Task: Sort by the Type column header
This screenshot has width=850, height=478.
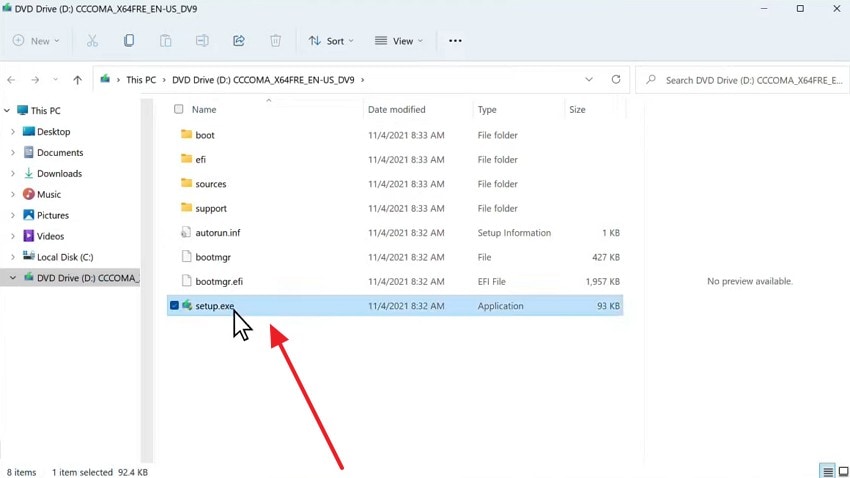Action: pyautogui.click(x=487, y=109)
